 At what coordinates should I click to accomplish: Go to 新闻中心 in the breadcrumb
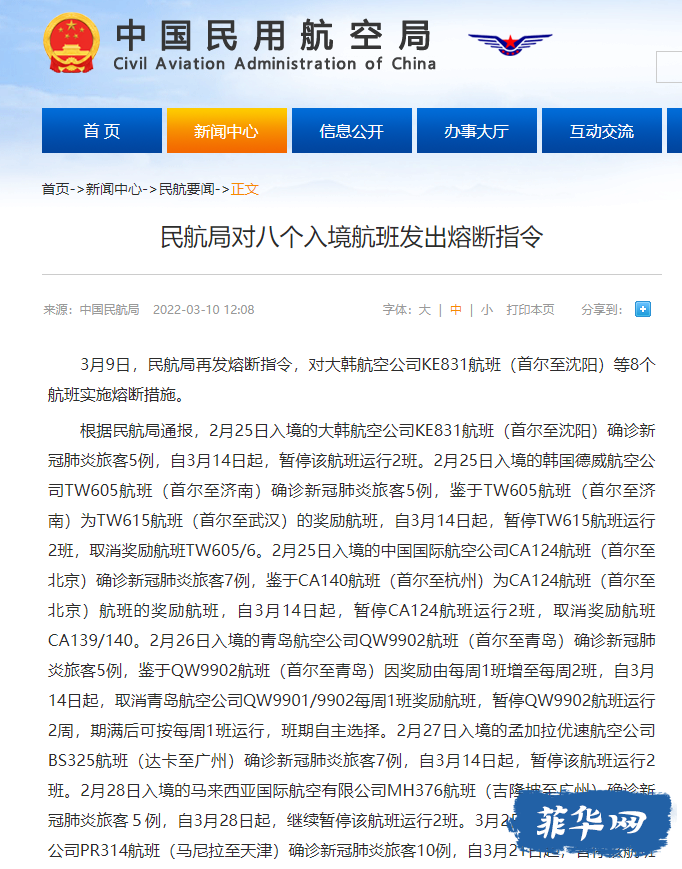pos(114,190)
